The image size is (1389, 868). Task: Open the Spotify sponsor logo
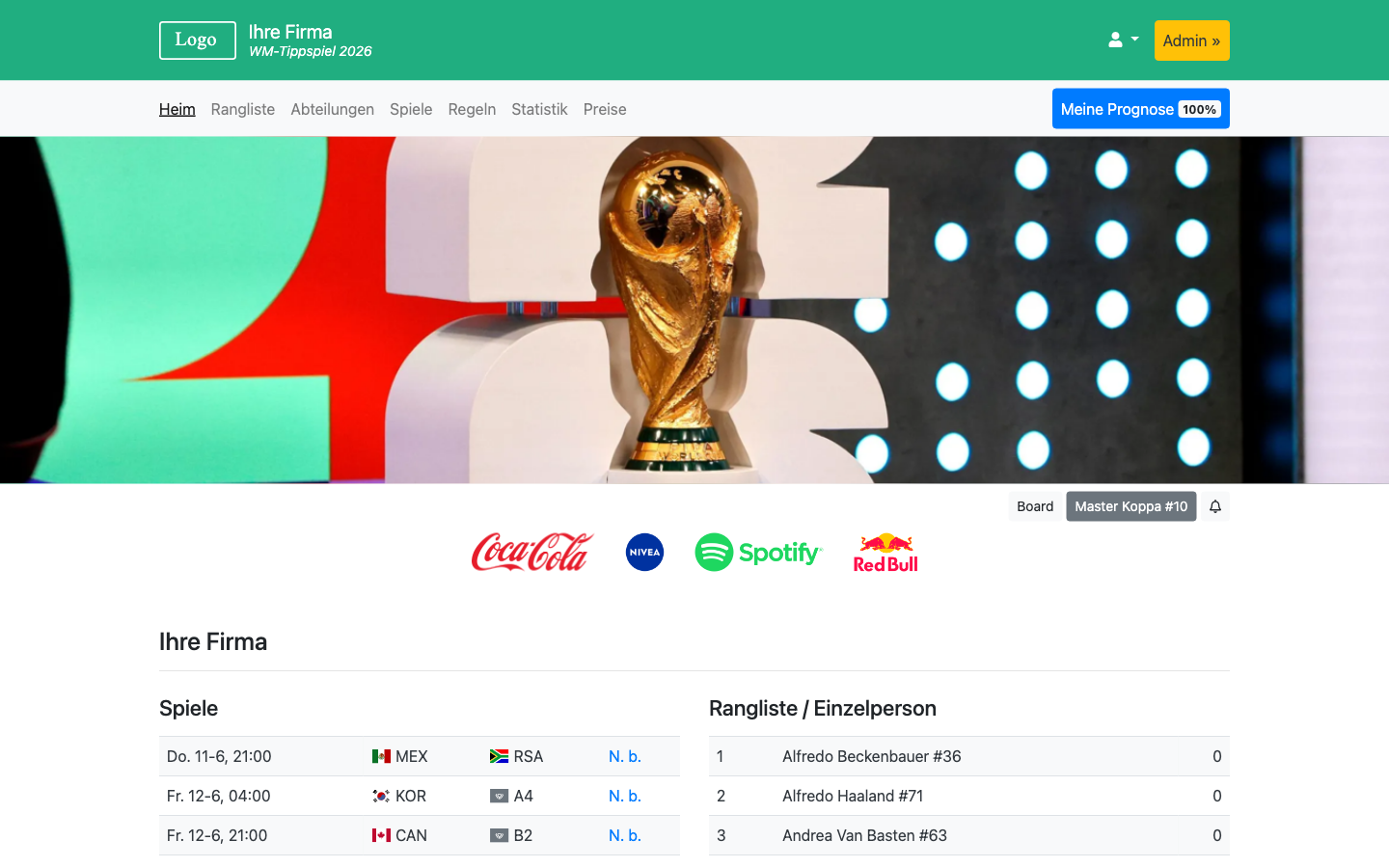pos(758,552)
